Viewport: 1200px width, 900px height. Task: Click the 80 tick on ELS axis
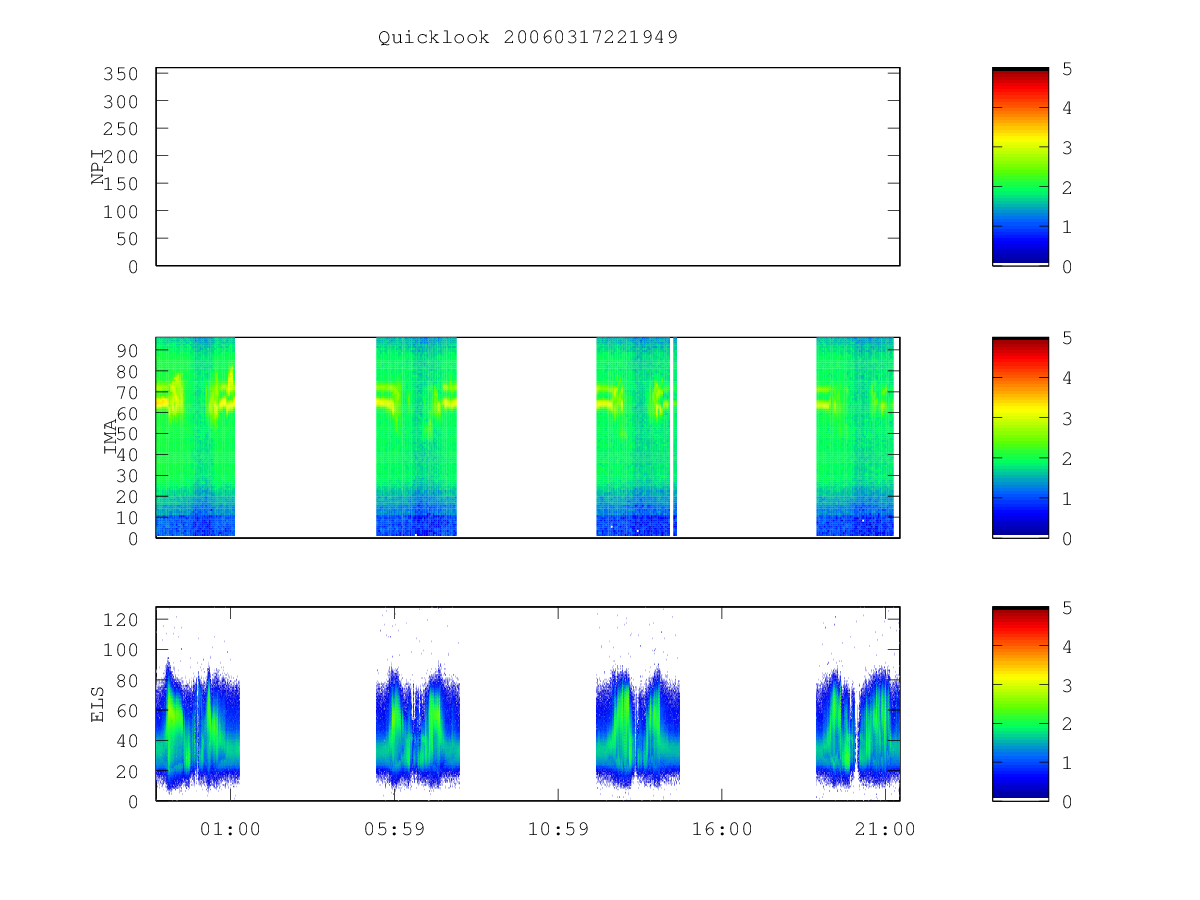(127, 680)
